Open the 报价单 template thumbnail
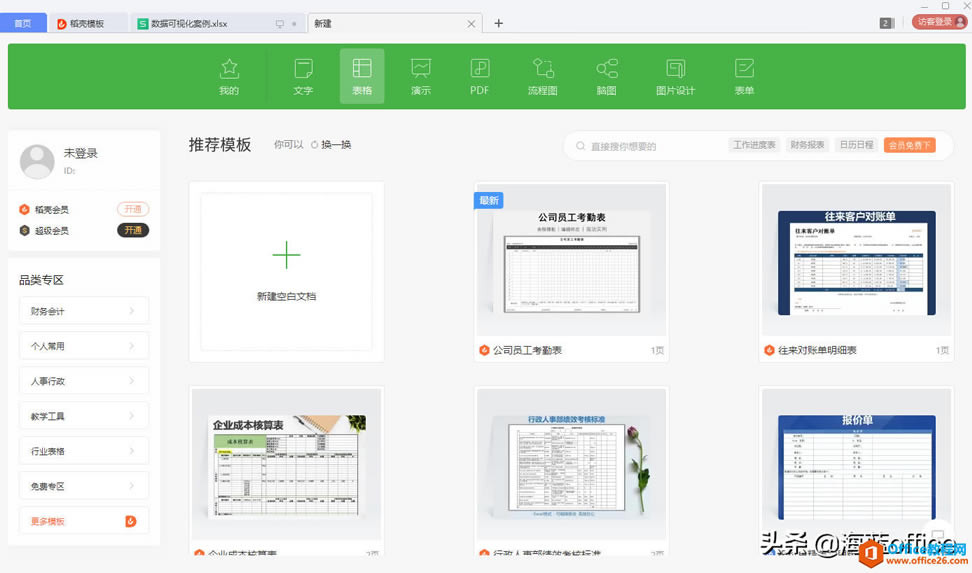Image resolution: width=972 pixels, height=573 pixels. 857,464
